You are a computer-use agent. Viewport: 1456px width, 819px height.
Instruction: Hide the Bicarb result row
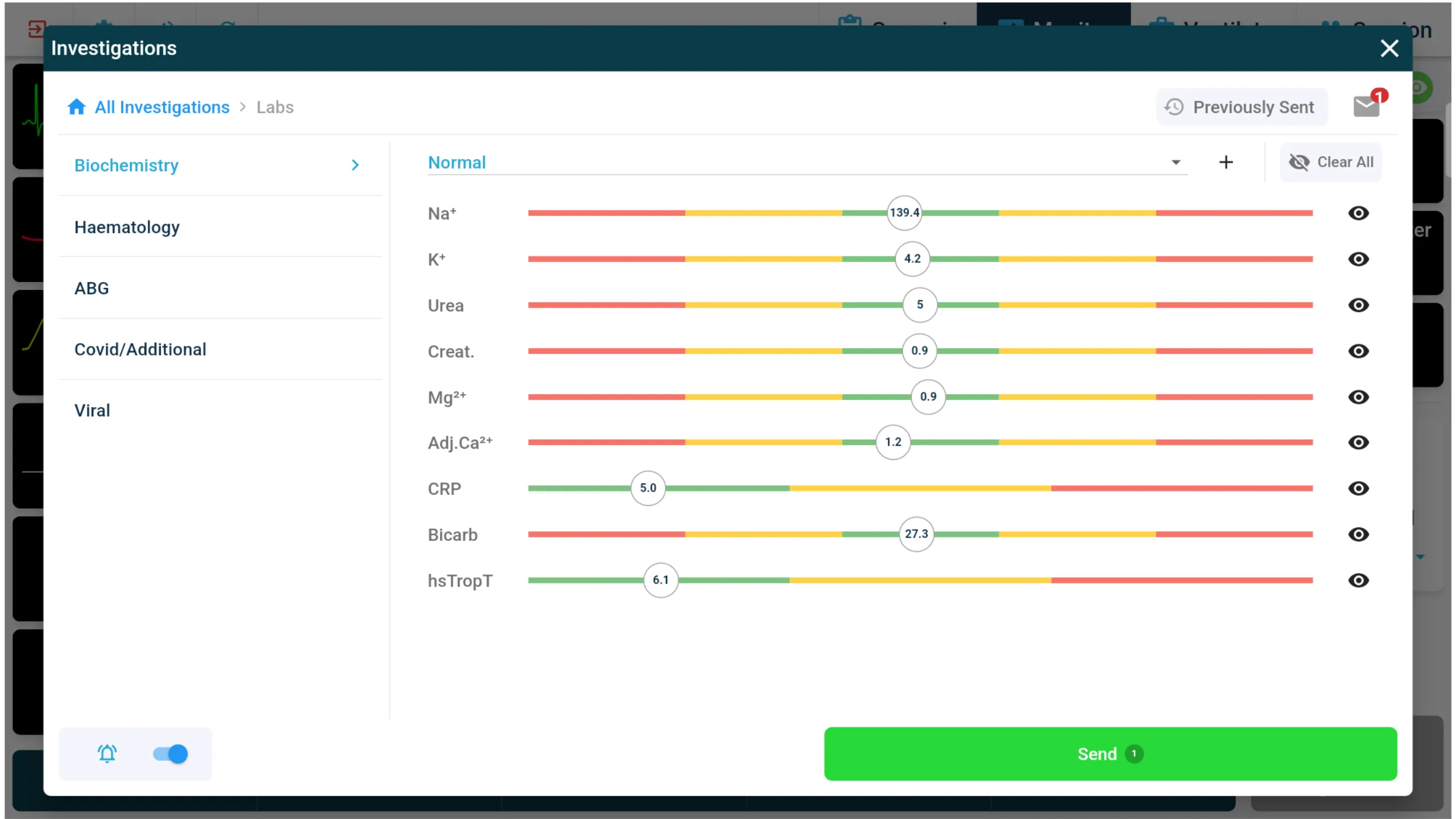point(1358,534)
